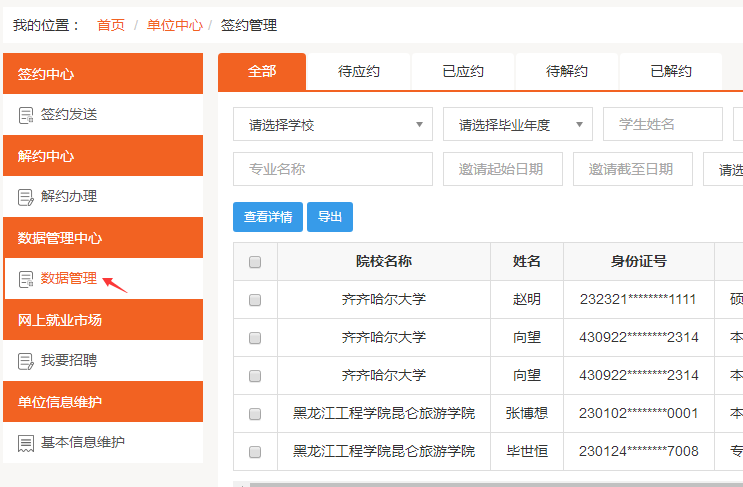Toggle the select-all checkbox in table header

click(255, 262)
